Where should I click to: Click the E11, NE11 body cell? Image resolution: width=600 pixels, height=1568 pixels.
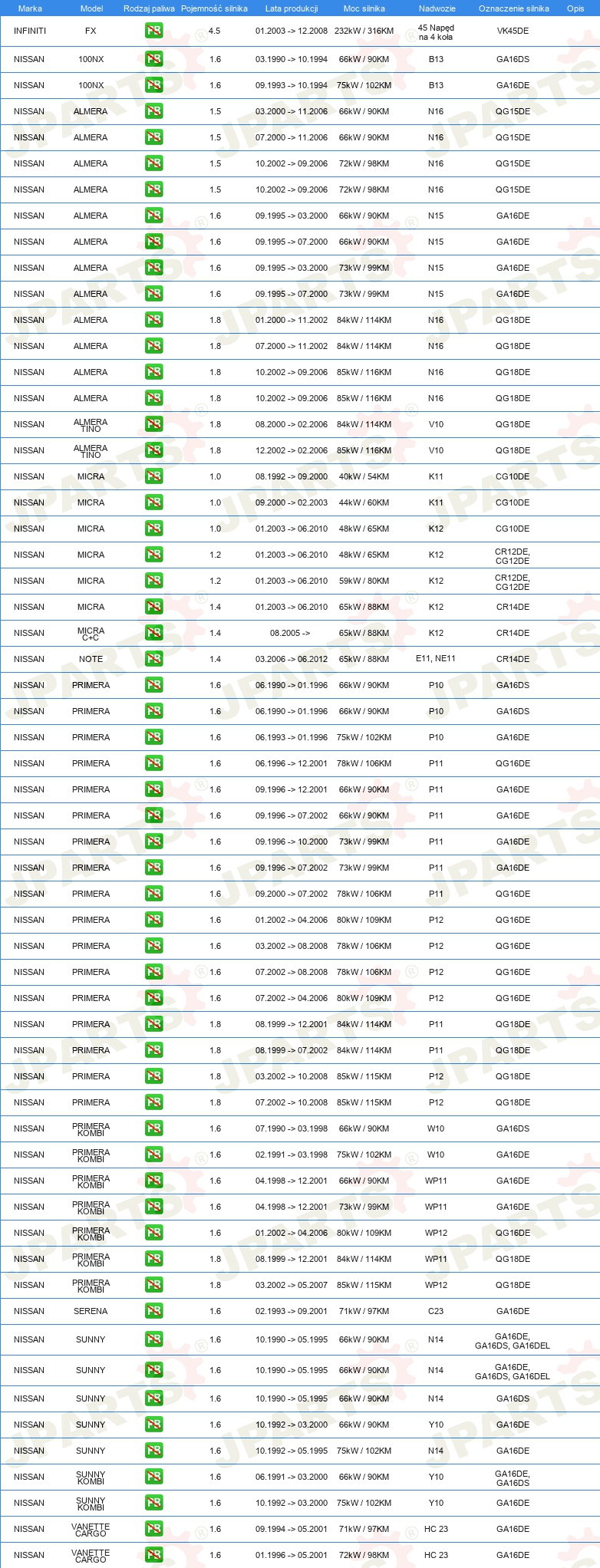point(436,659)
